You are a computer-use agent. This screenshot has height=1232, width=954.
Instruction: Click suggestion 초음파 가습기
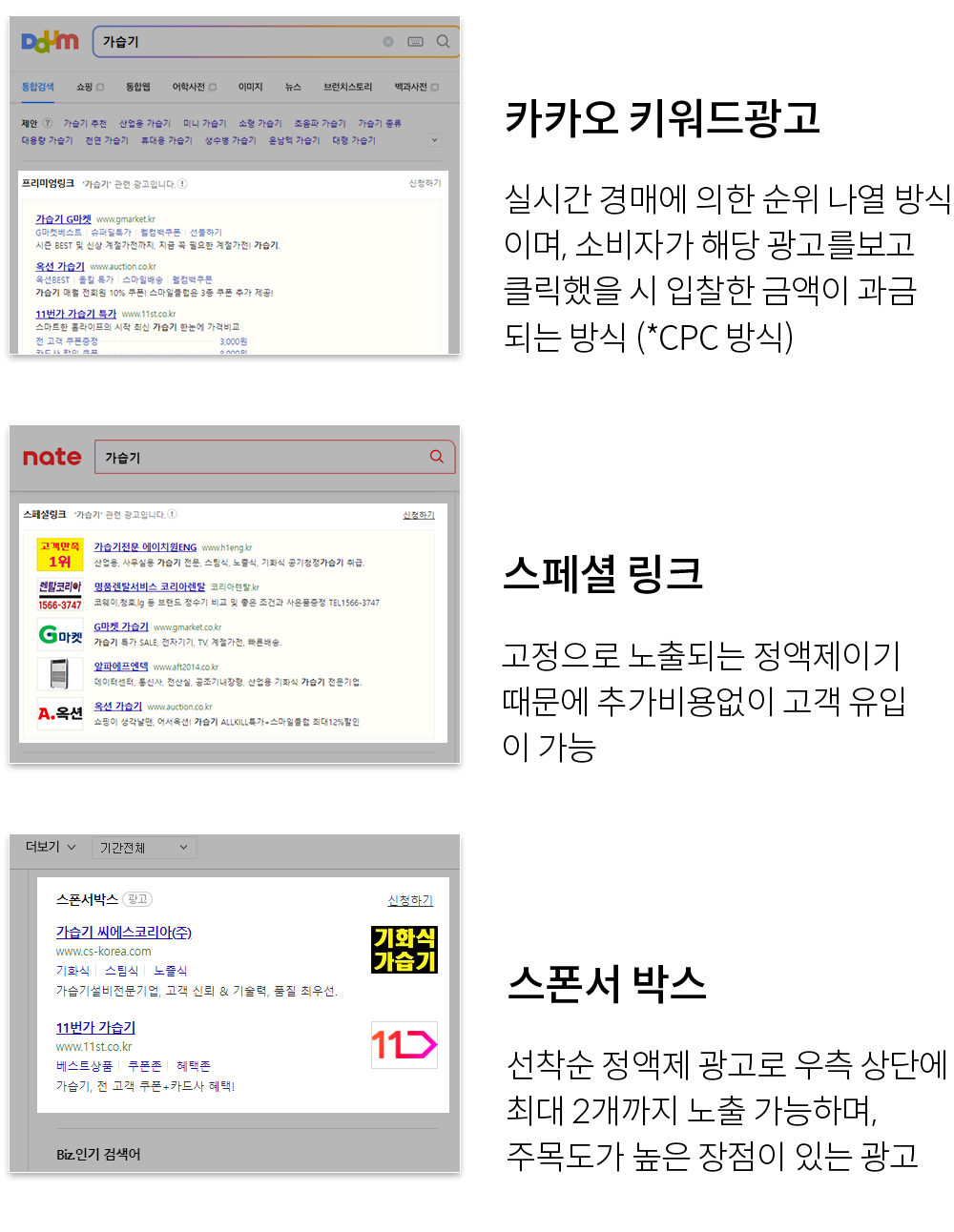[320, 123]
